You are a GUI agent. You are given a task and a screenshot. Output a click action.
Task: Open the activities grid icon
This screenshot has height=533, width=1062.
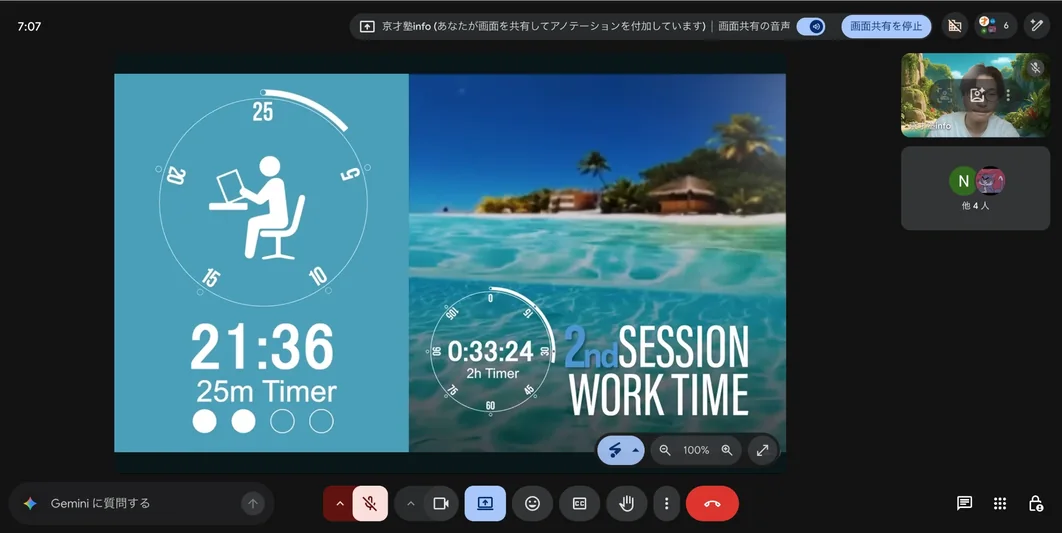(x=1000, y=503)
